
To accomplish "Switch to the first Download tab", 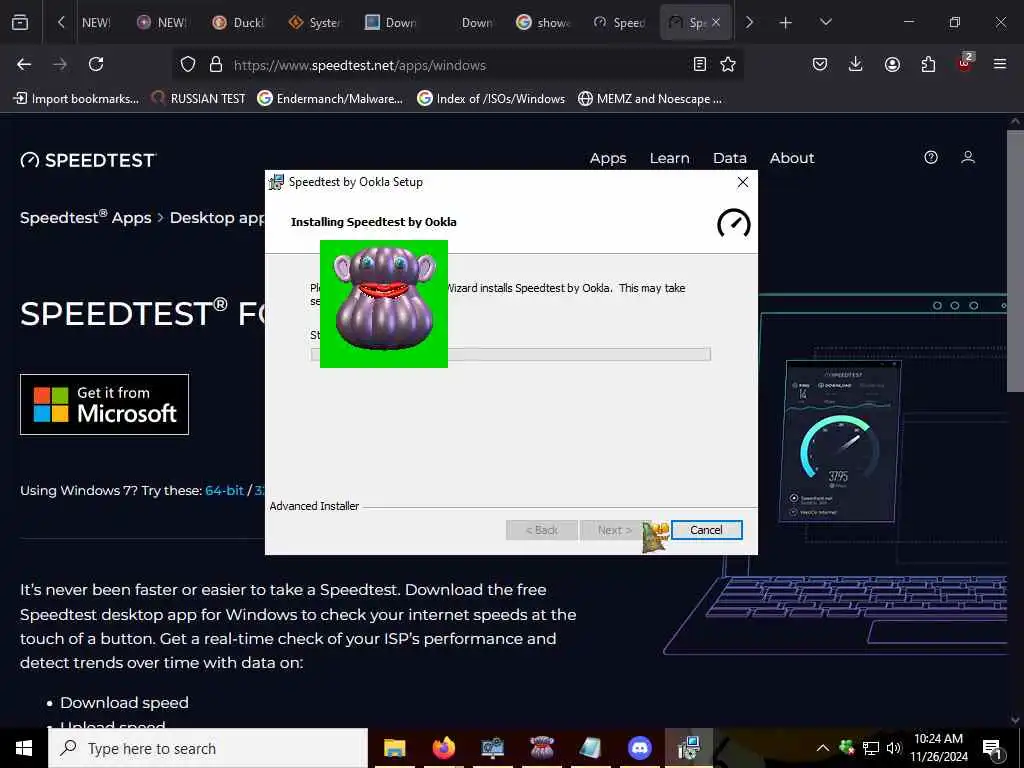I will pos(391,22).
